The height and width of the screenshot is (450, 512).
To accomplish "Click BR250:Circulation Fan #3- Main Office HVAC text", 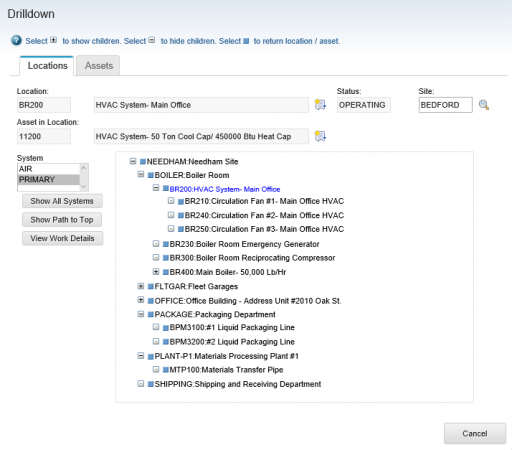I will tap(264, 229).
